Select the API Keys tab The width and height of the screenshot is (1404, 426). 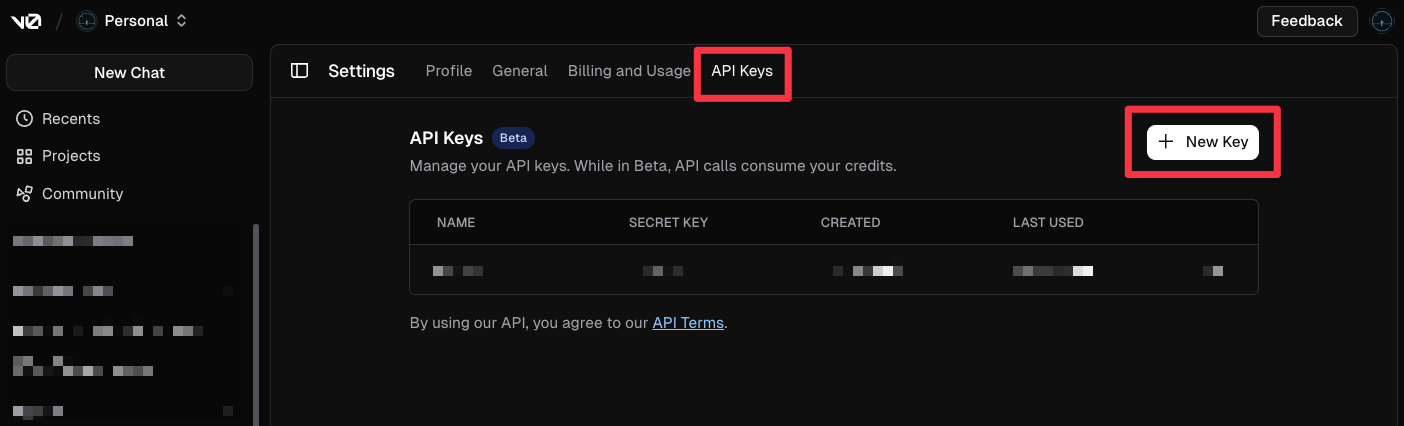click(742, 71)
